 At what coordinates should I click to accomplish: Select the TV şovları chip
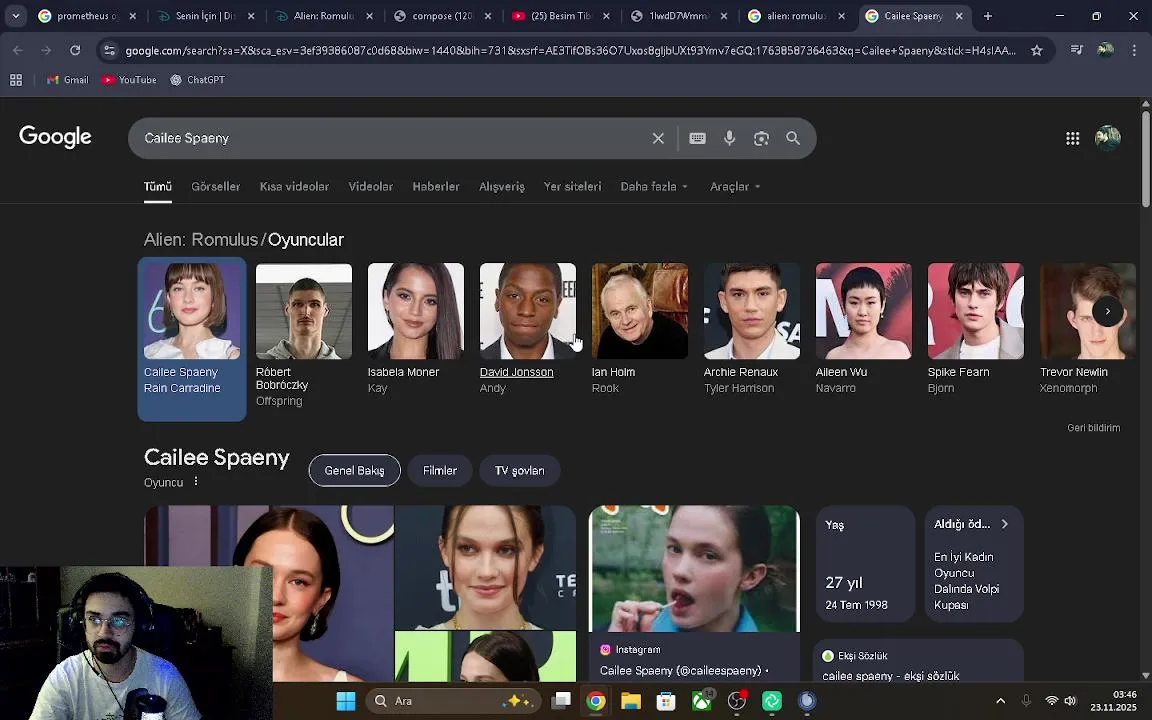519,471
